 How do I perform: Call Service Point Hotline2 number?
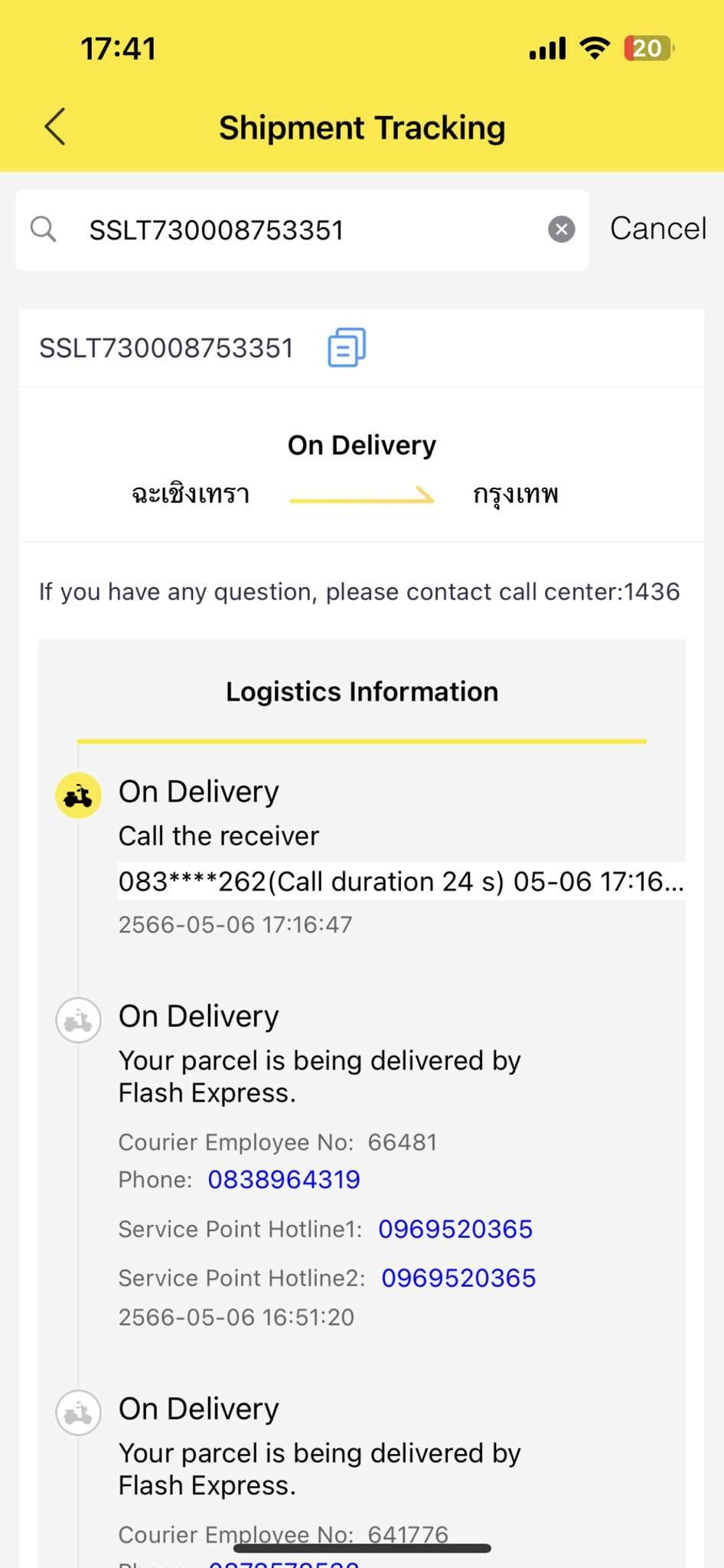point(458,1278)
